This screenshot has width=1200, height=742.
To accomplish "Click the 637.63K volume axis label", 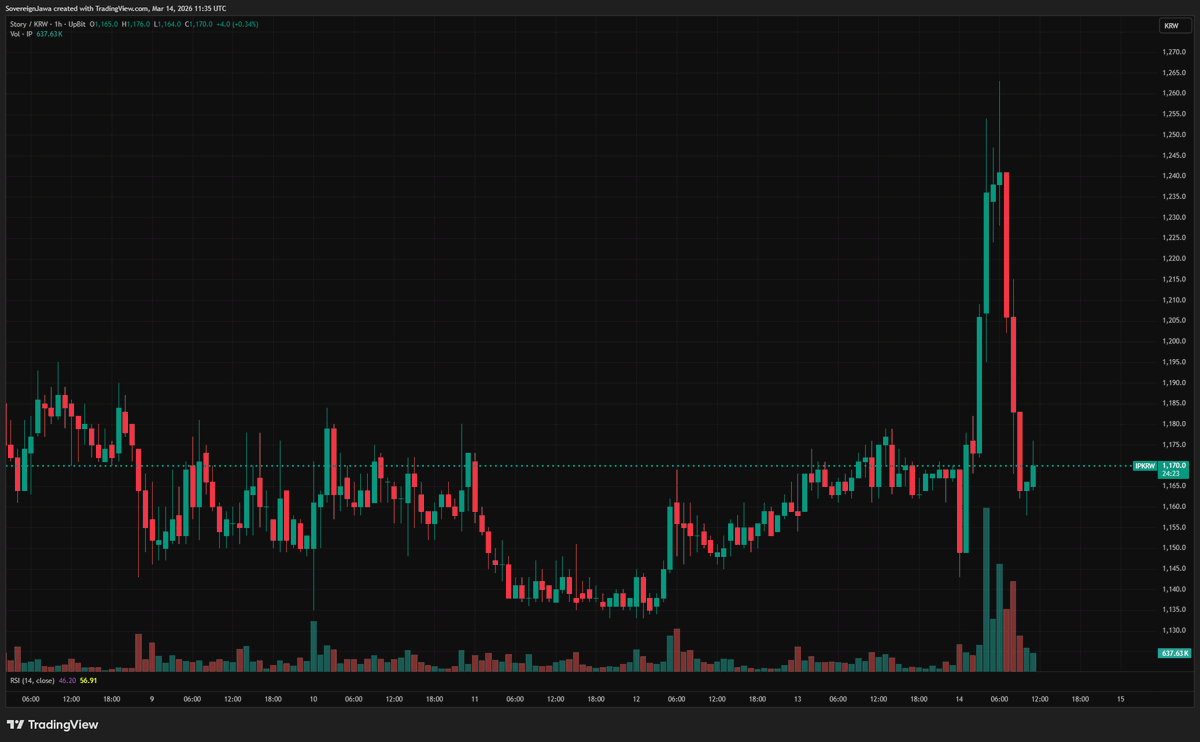I will (1175, 653).
